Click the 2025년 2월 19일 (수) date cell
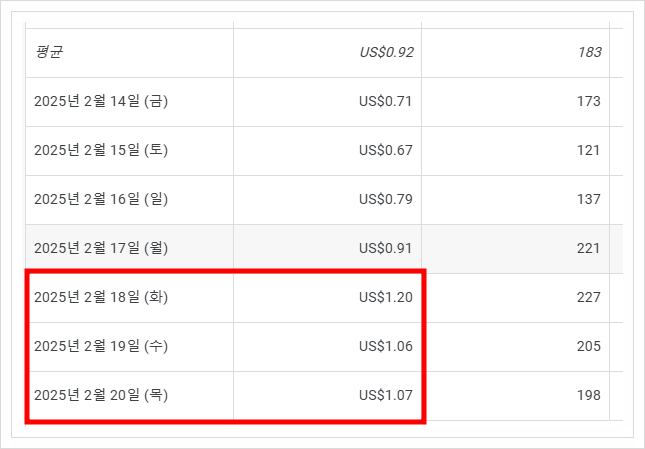Screen dimensions: 645x449 (101, 346)
